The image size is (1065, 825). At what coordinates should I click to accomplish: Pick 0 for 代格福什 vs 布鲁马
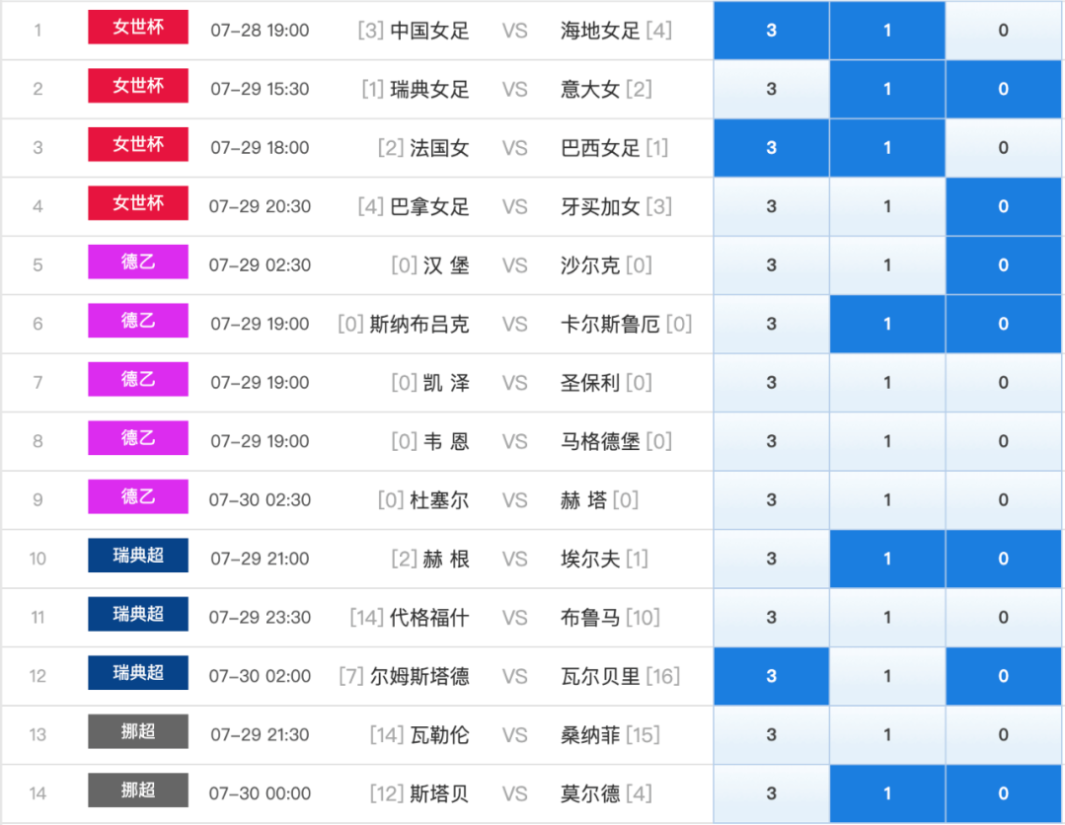click(1003, 617)
